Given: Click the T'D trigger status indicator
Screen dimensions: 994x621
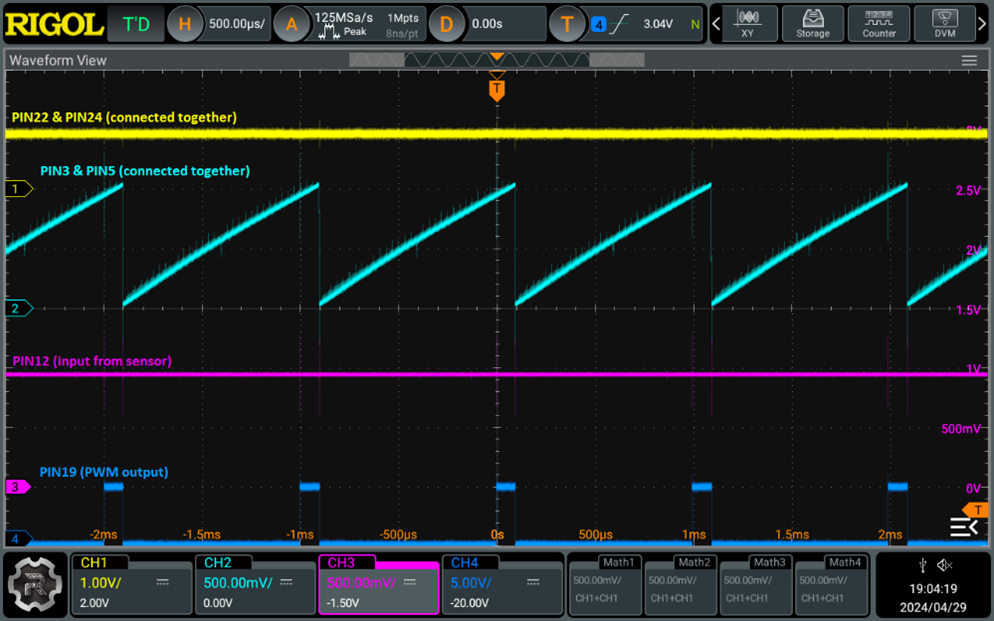Looking at the screenshot, I should coord(136,23).
